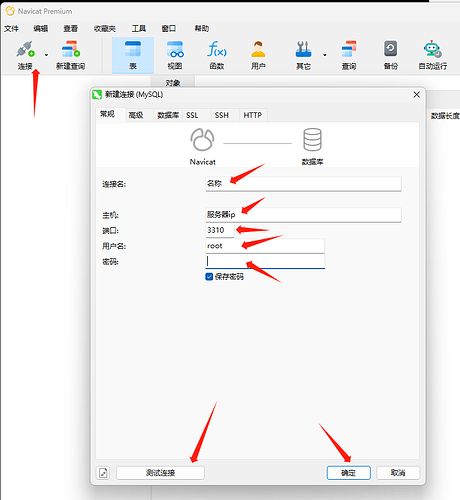Click the 测试连接 button

click(x=160, y=473)
